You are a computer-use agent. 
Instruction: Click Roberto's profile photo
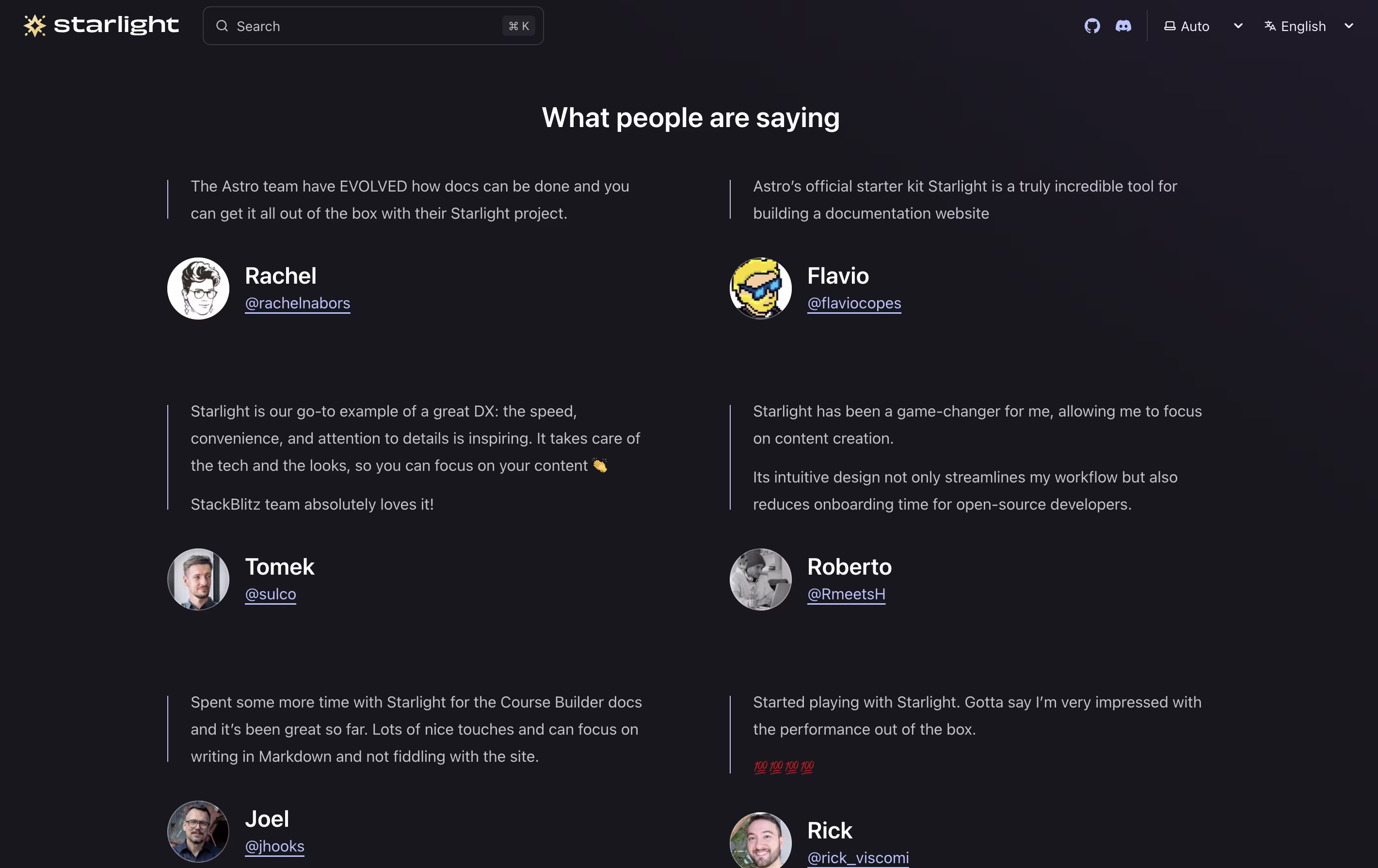(760, 579)
